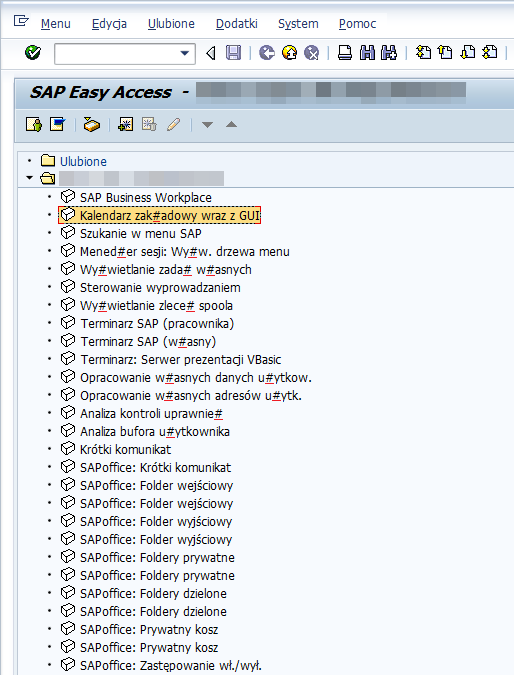This screenshot has height=675, width=514.
Task: Click the Find Next binoculars icon
Action: pos(389,53)
